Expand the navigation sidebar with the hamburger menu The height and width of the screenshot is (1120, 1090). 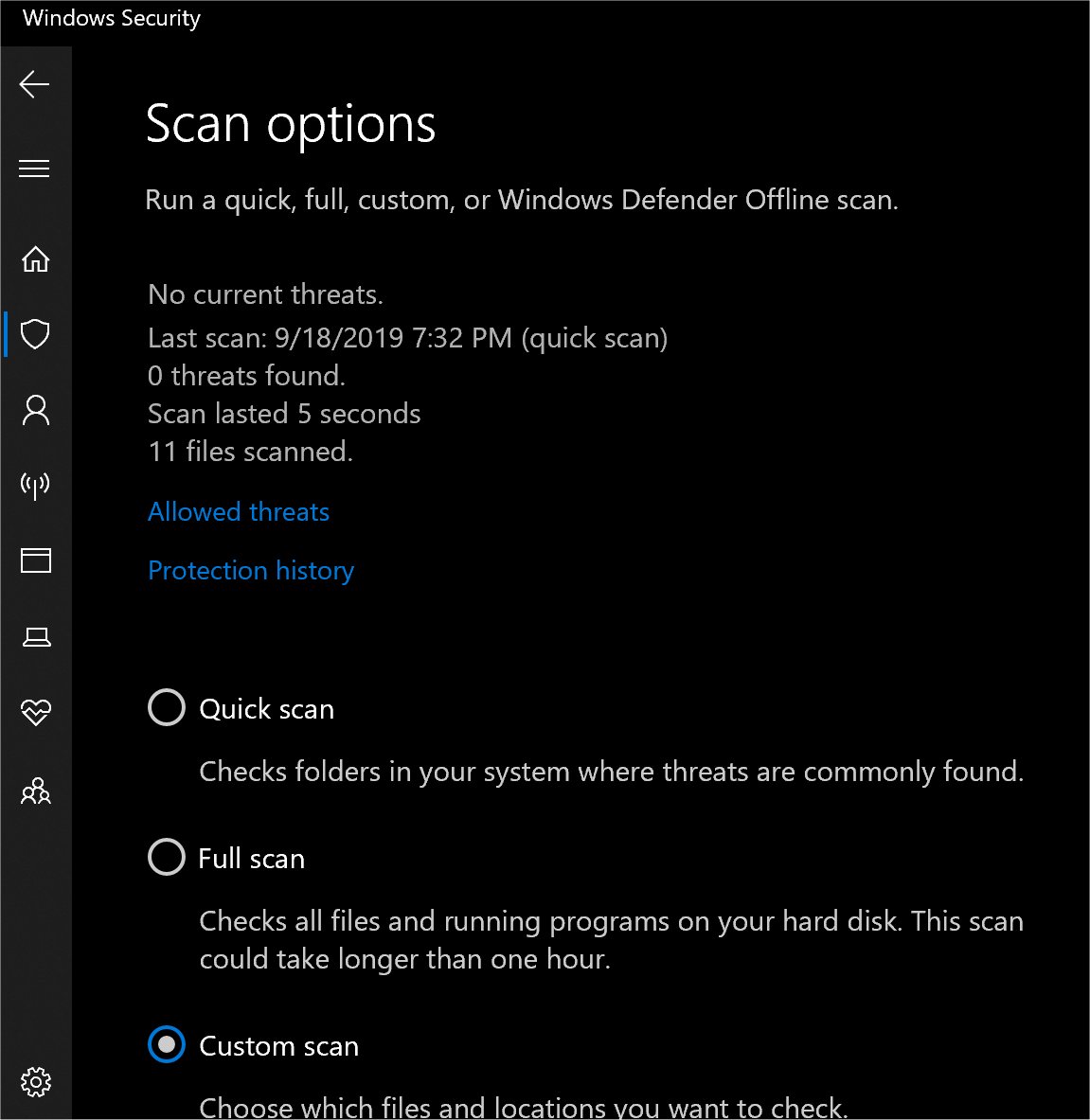click(x=34, y=168)
